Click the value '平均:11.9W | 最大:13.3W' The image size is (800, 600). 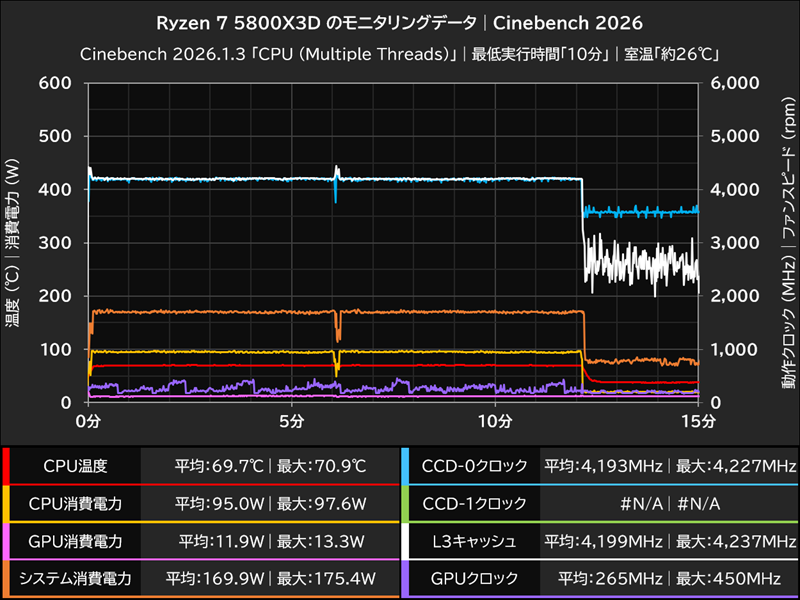click(x=270, y=541)
